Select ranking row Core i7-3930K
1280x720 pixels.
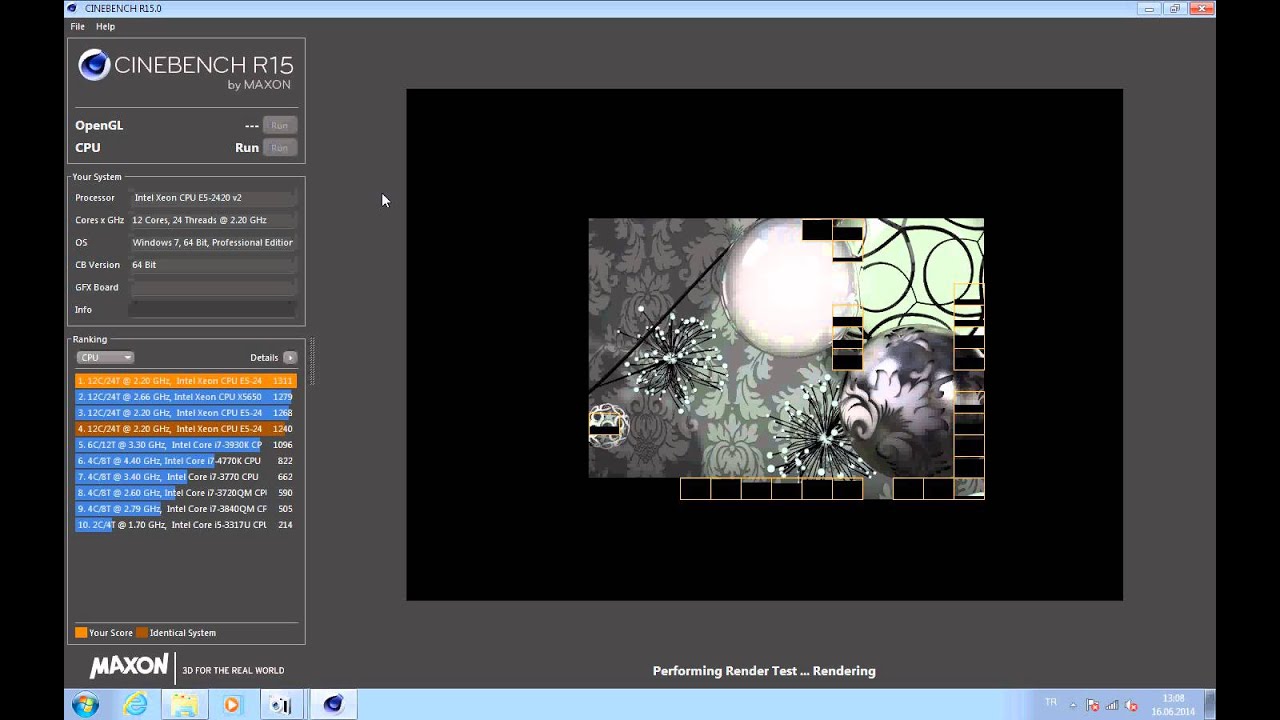(x=186, y=445)
